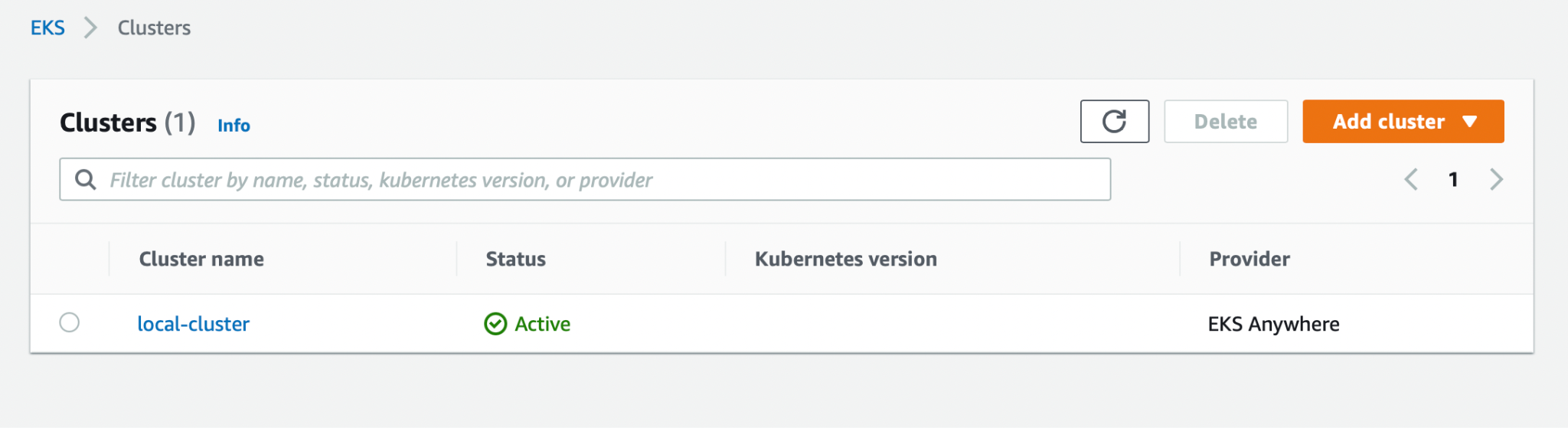
Task: Click the green Active checkmark status icon
Action: coord(495,324)
